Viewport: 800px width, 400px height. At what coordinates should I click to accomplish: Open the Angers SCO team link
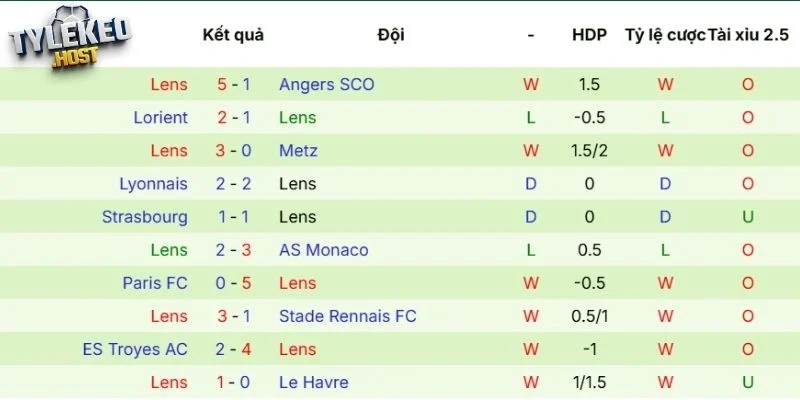click(327, 85)
